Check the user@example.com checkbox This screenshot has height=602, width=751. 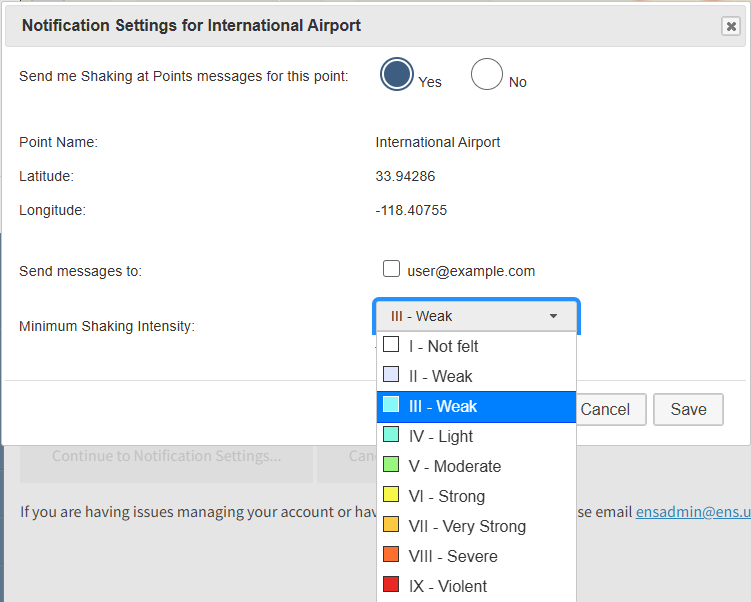[x=391, y=269]
